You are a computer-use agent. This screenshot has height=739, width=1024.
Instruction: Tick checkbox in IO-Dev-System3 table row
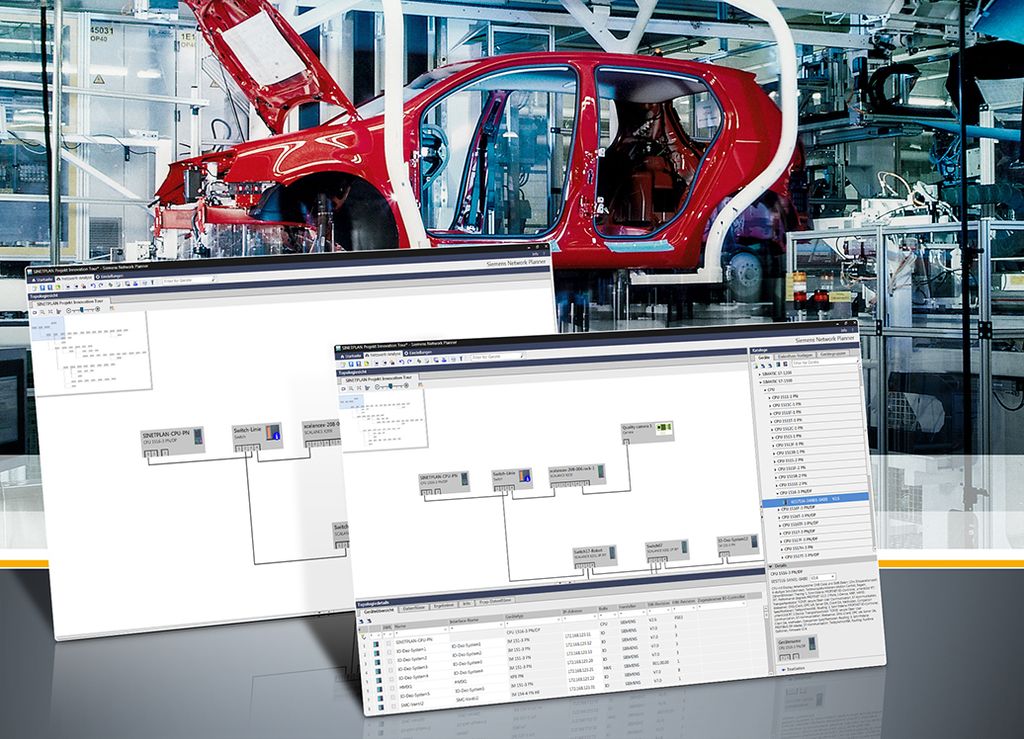tap(391, 670)
